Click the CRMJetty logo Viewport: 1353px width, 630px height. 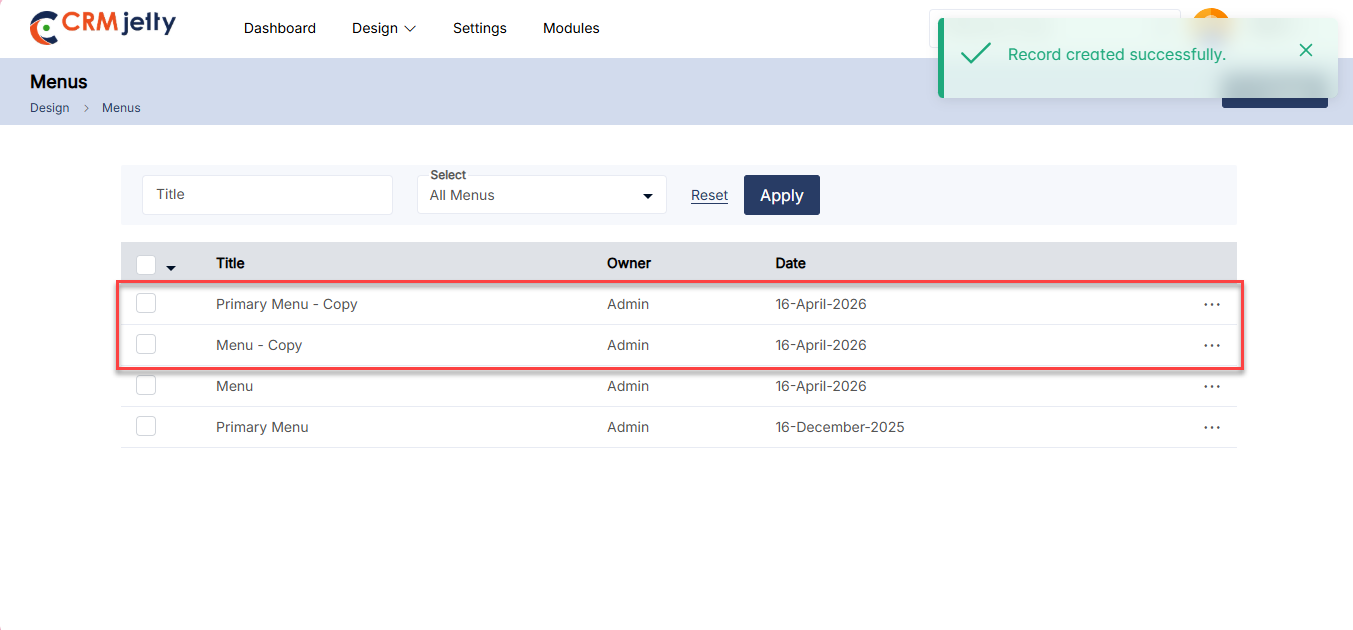(x=102, y=27)
